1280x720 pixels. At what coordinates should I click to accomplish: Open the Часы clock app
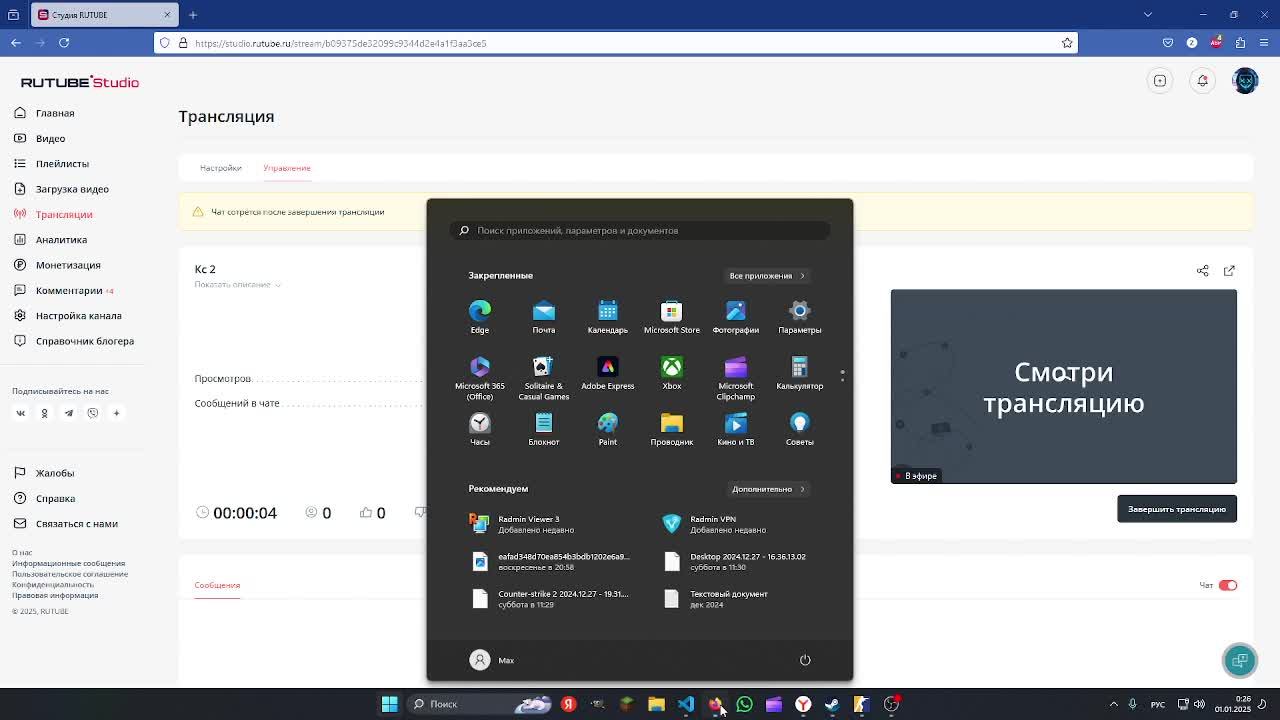(x=480, y=428)
